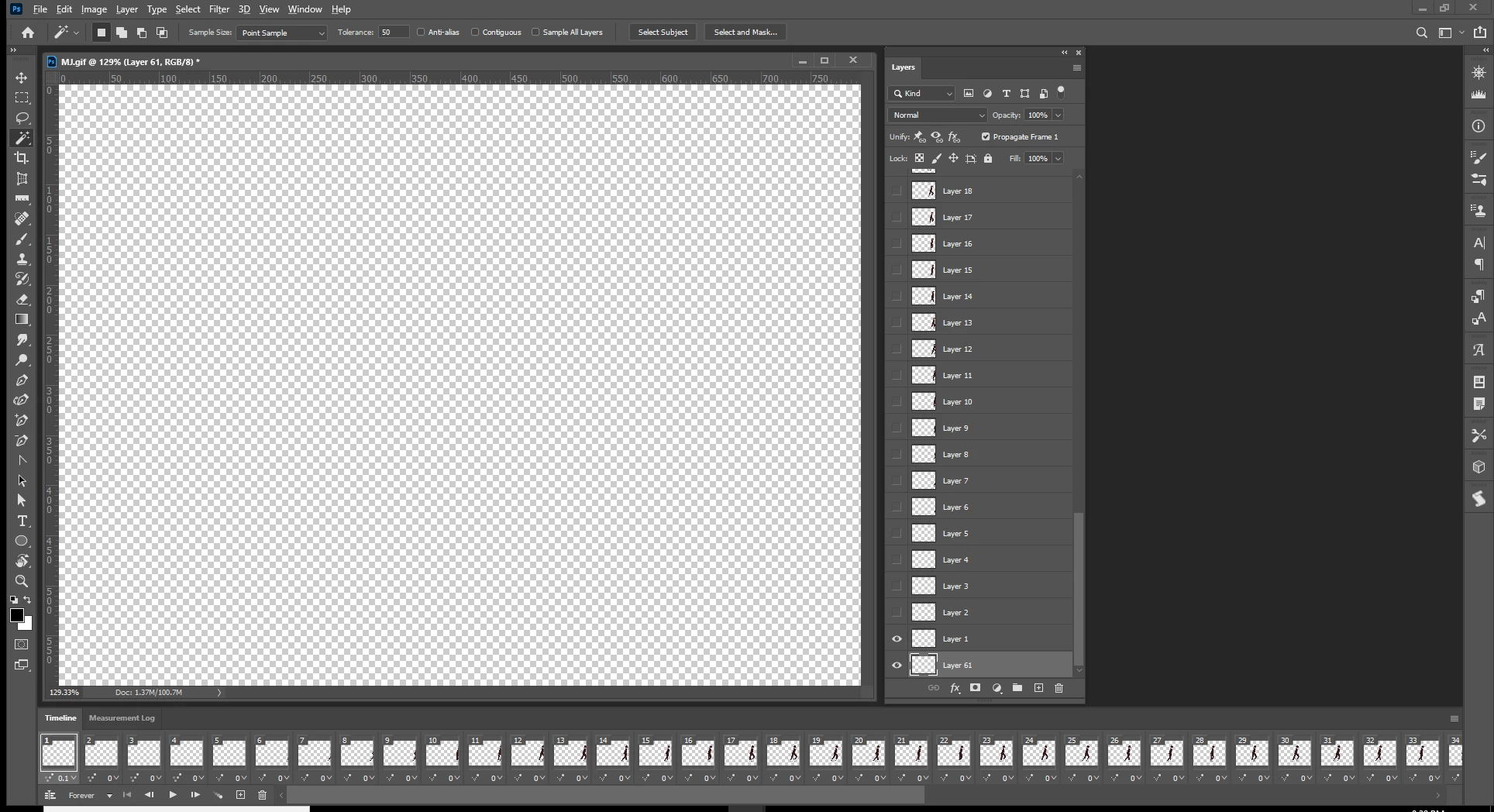Viewport: 1494px width, 812px height.
Task: Click the Share icon at top right
Action: pyautogui.click(x=1480, y=33)
